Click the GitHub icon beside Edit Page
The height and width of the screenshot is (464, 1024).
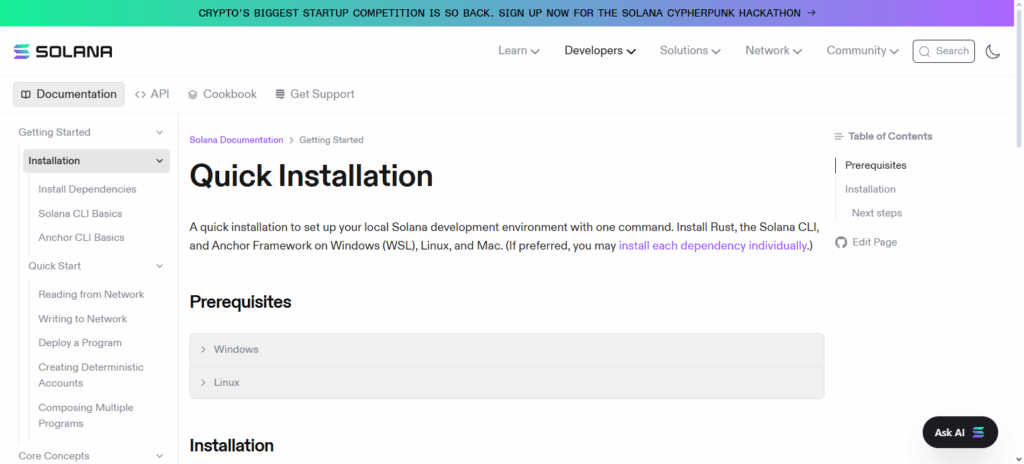841,242
